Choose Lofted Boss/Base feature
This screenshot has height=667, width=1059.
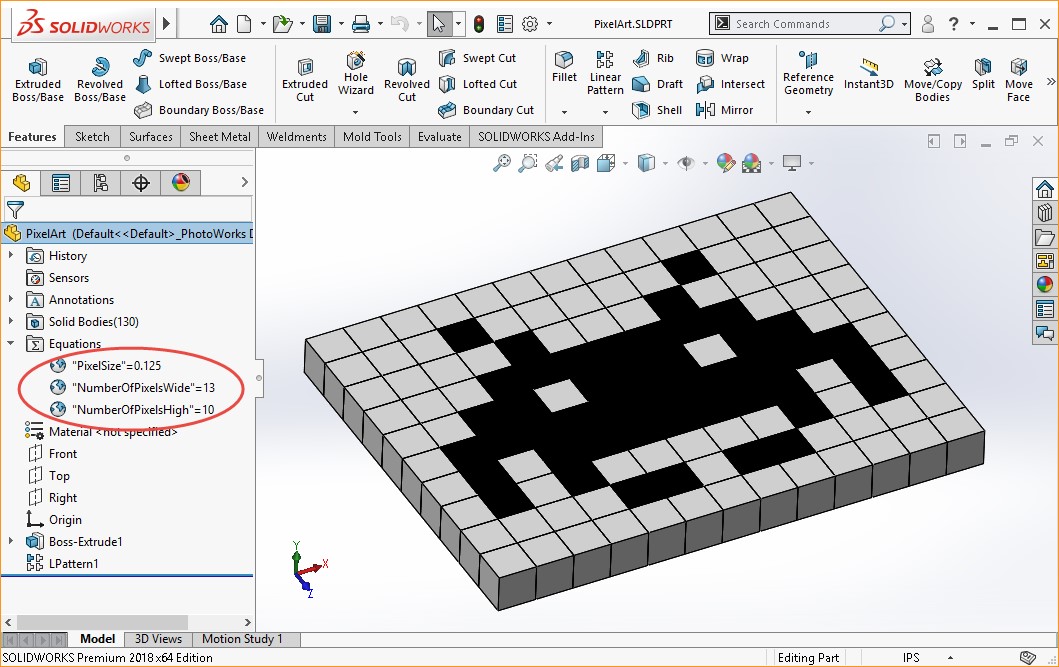pos(190,84)
